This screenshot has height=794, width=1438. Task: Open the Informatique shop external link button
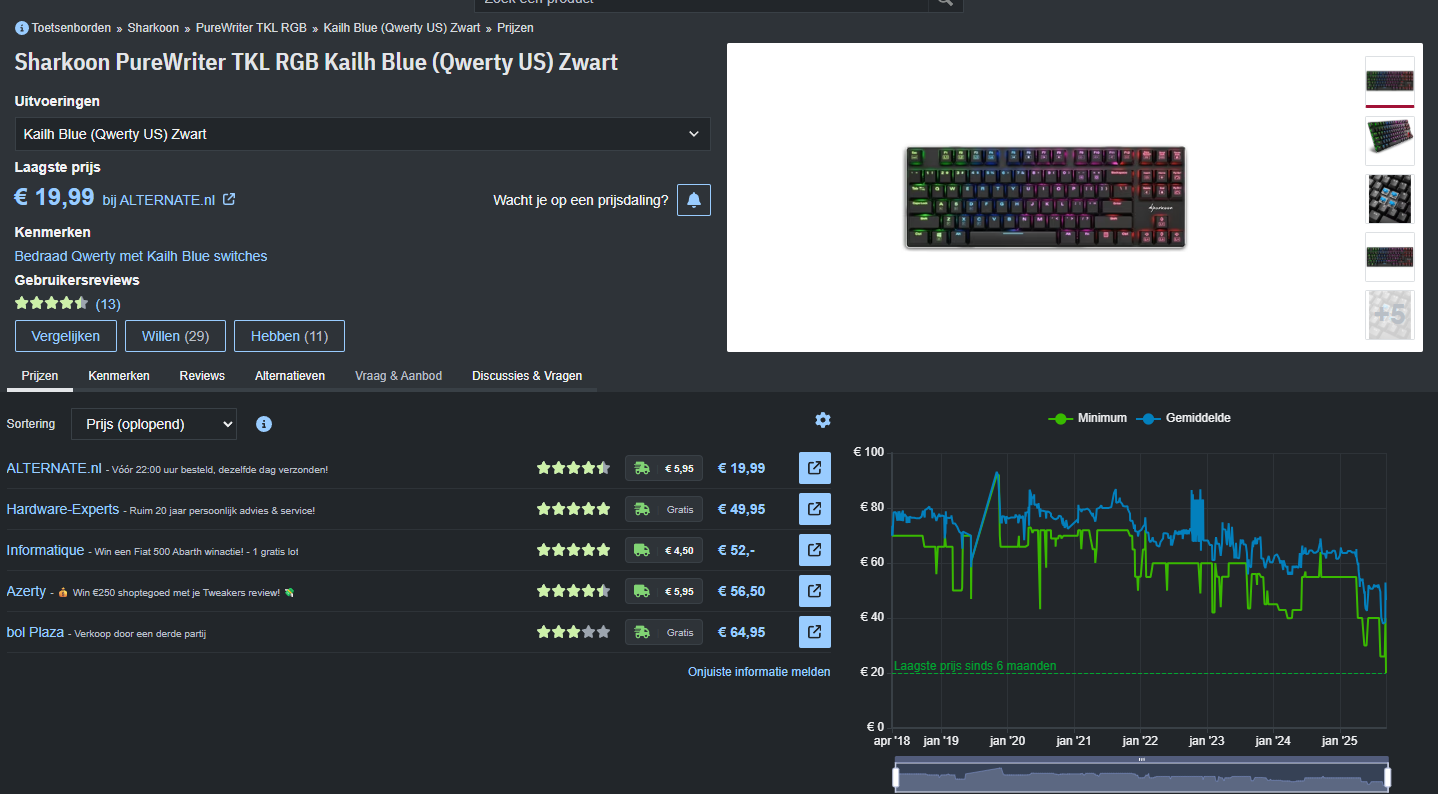click(x=814, y=550)
